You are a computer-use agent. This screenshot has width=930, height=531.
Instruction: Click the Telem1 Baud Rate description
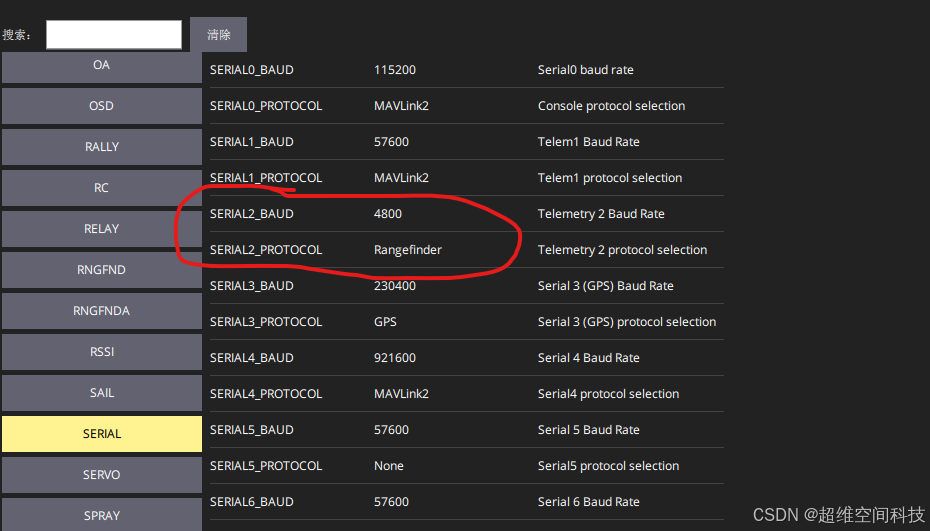(588, 142)
